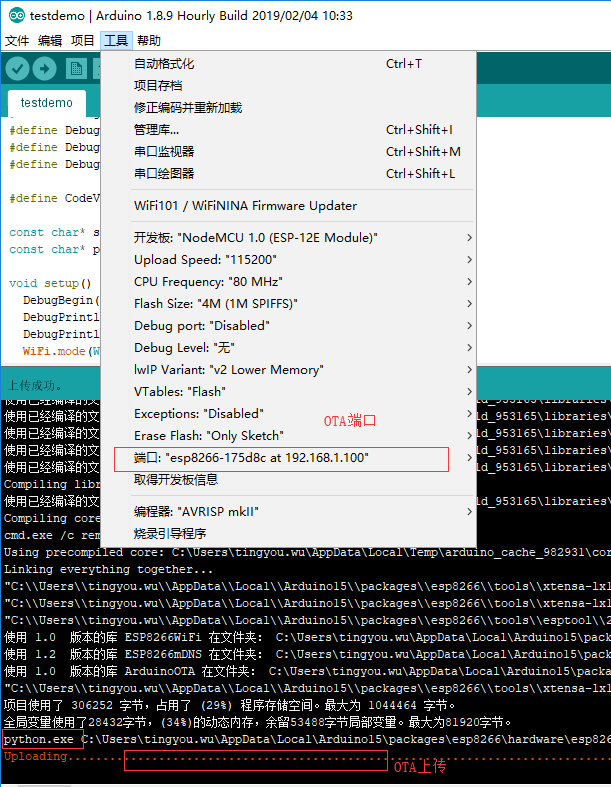Screen dimensions: 611x787
Task: Close the 工具 menu in menu bar
Action: (x=116, y=41)
